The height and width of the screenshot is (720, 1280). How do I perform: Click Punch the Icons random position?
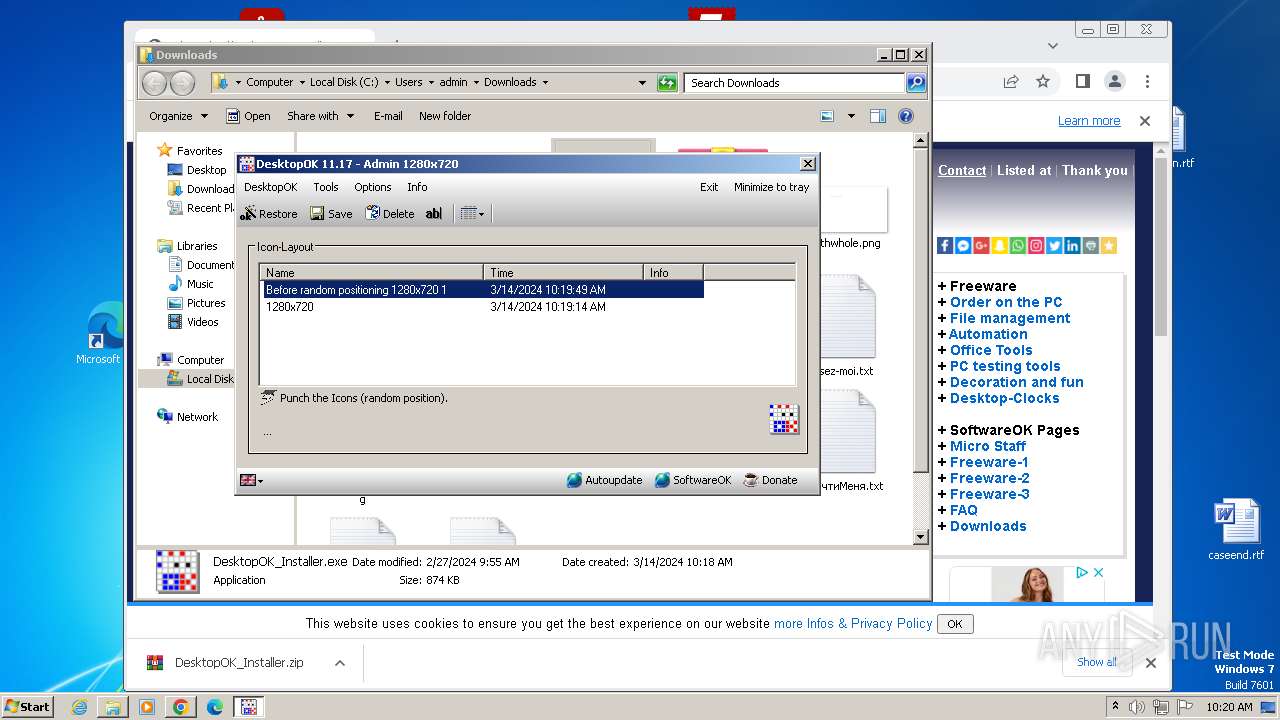(354, 398)
